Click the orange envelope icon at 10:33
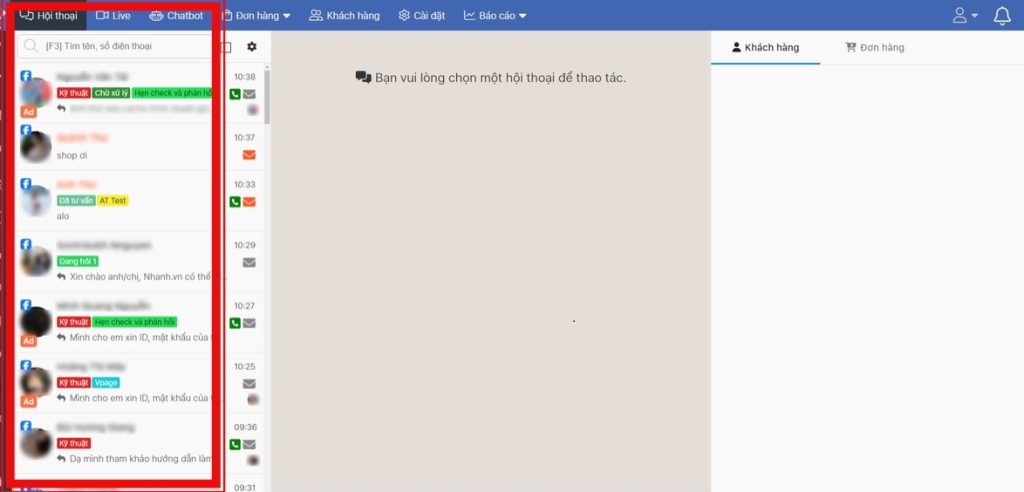This screenshot has height=492, width=1024. [x=249, y=202]
